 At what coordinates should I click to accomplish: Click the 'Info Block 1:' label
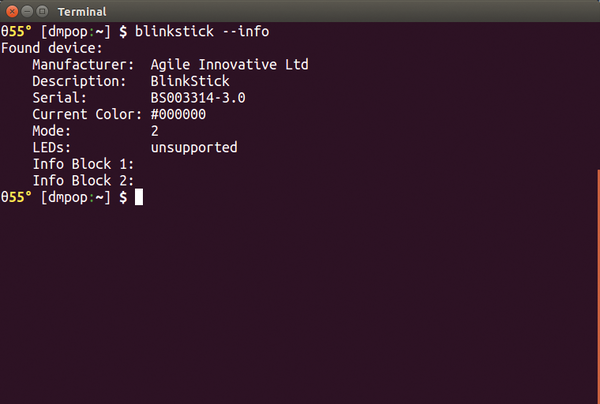[83, 164]
